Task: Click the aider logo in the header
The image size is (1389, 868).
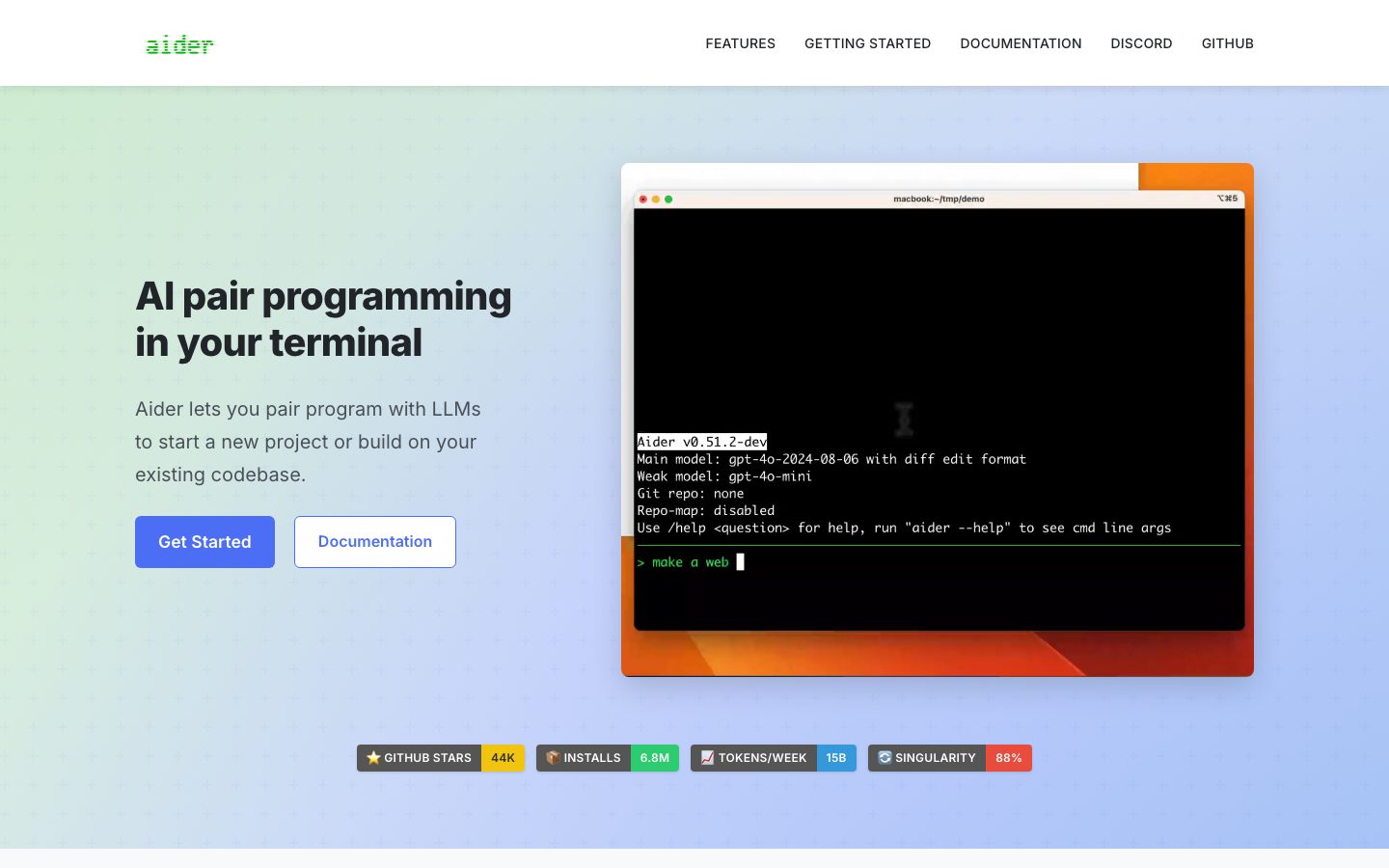Action: 179,44
